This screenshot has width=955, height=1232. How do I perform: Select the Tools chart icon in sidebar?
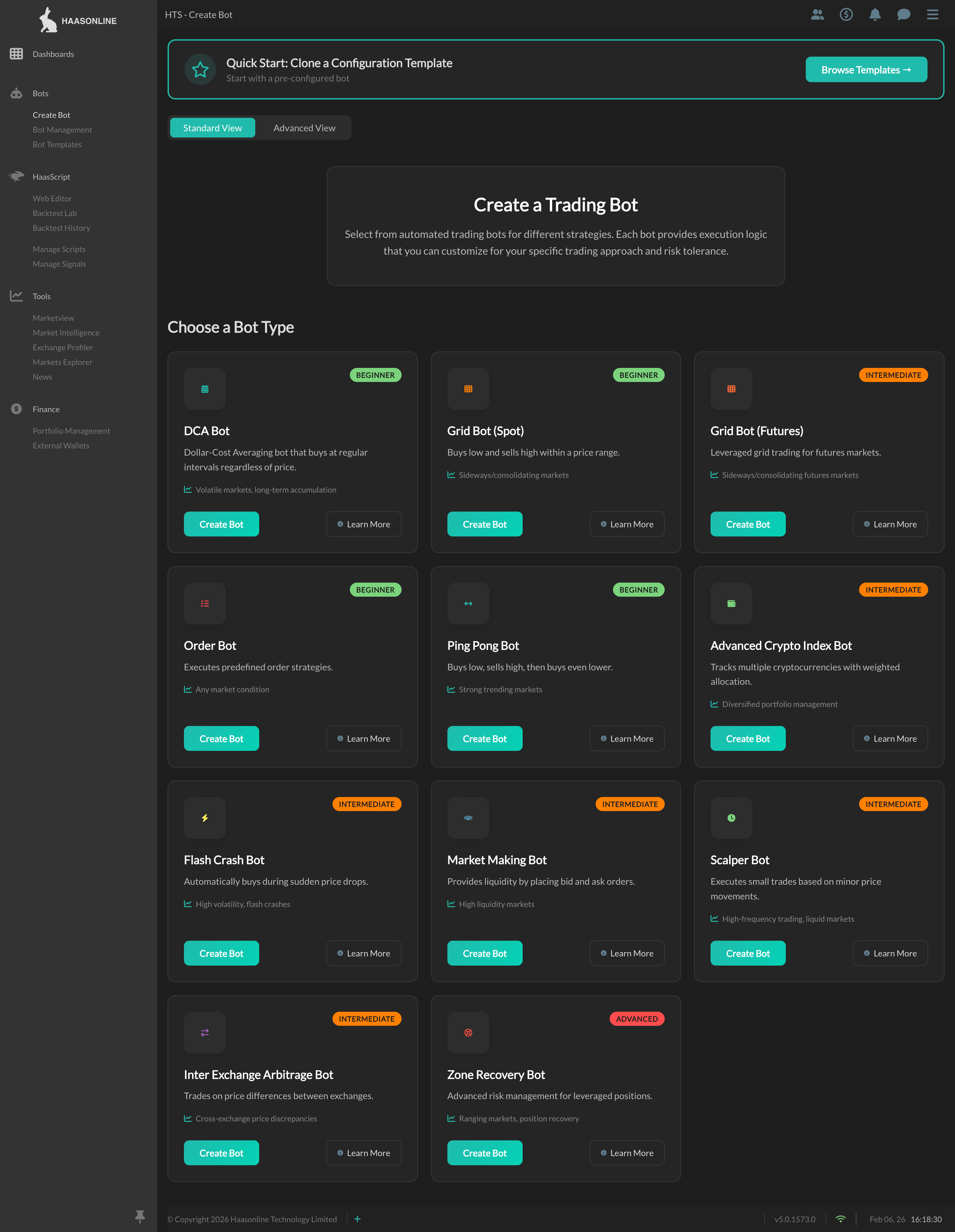coord(16,296)
